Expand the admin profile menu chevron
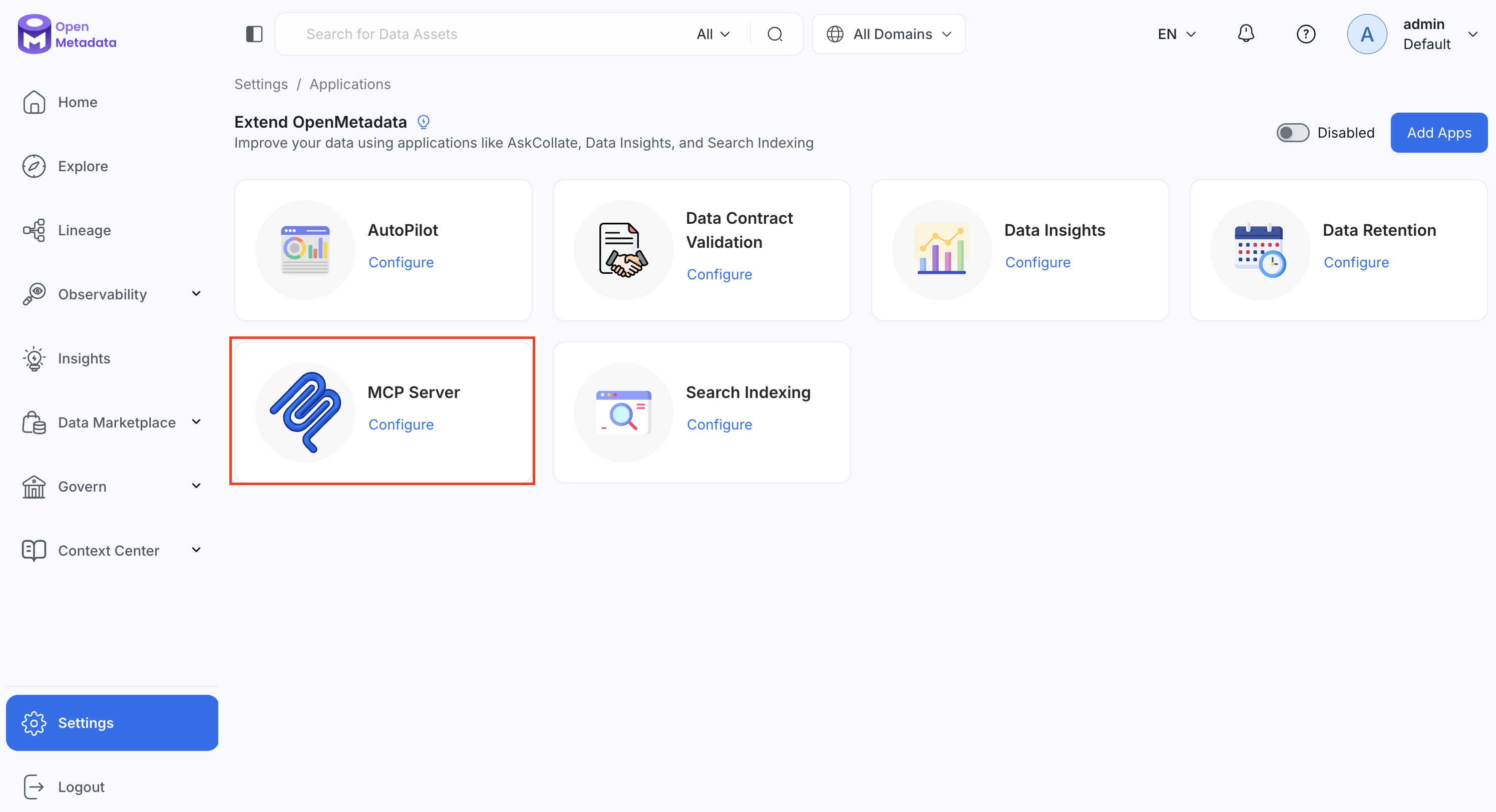This screenshot has height=812, width=1496. click(x=1473, y=34)
